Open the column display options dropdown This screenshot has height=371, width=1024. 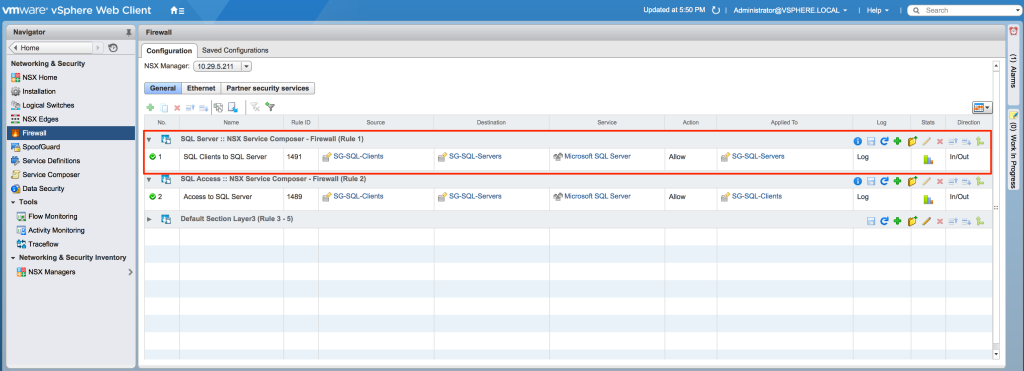pos(982,107)
